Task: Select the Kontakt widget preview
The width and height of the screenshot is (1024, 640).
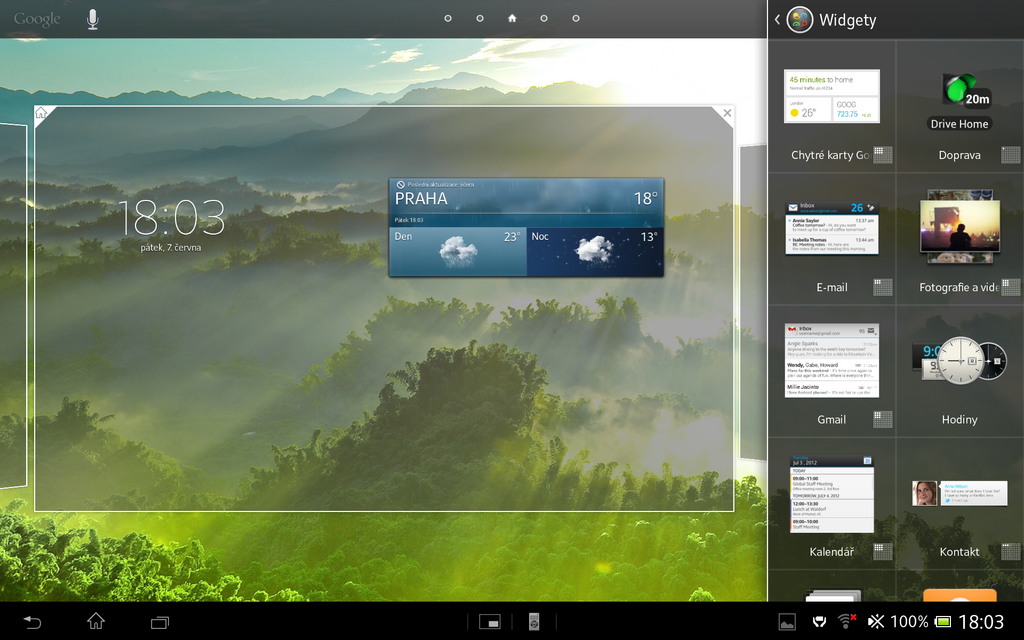Action: pos(958,492)
